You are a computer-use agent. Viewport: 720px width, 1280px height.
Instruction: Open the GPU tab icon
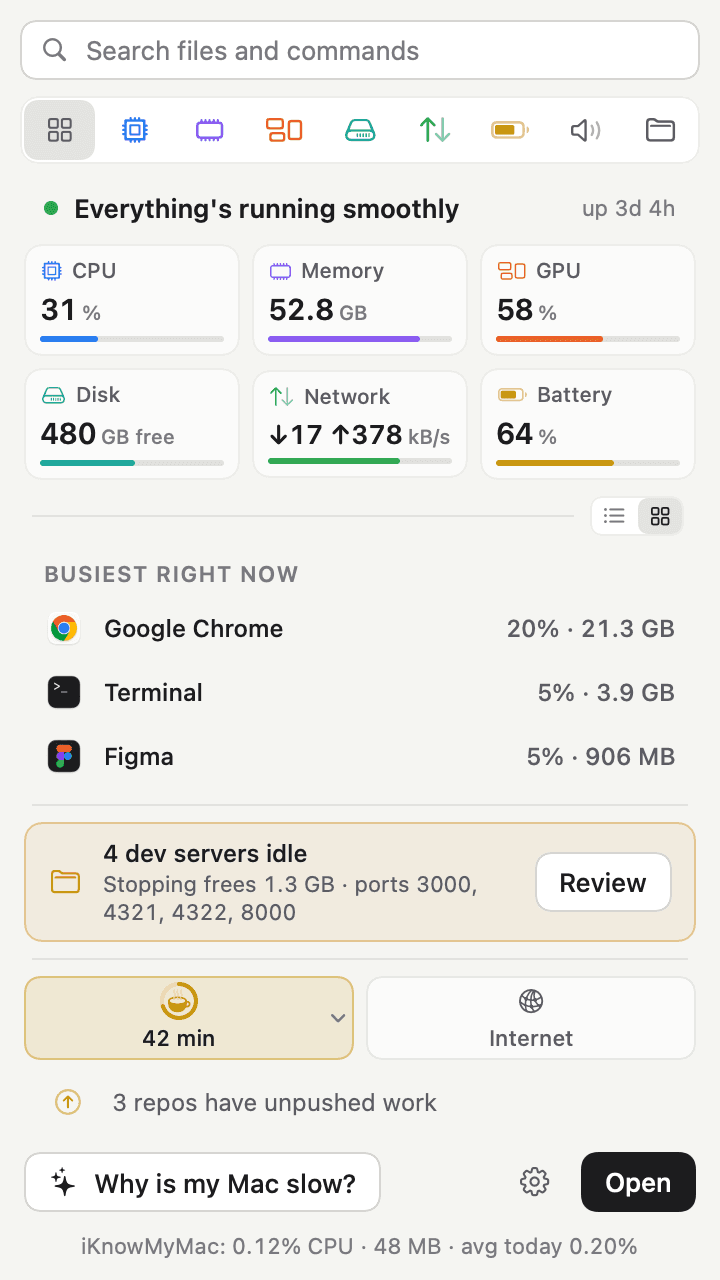(284, 130)
